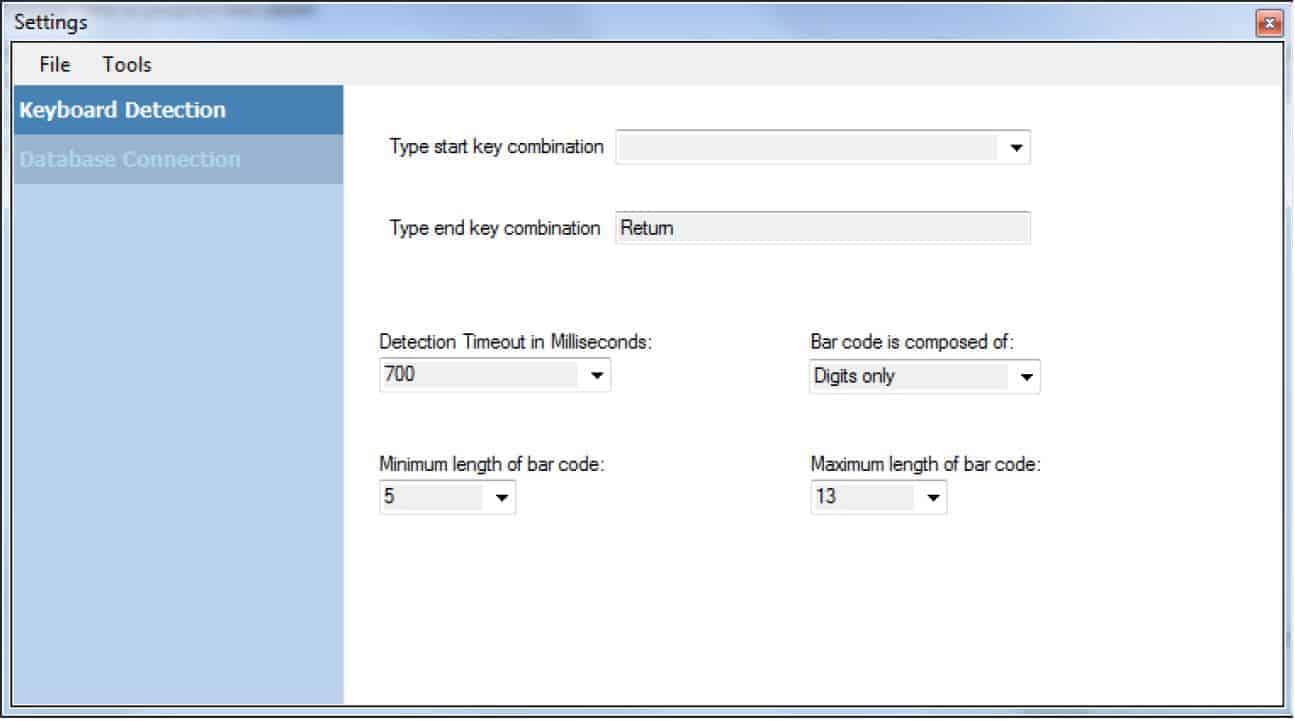Image resolution: width=1295 pixels, height=721 pixels.
Task: Click inside the start key combination box
Action: (x=807, y=148)
